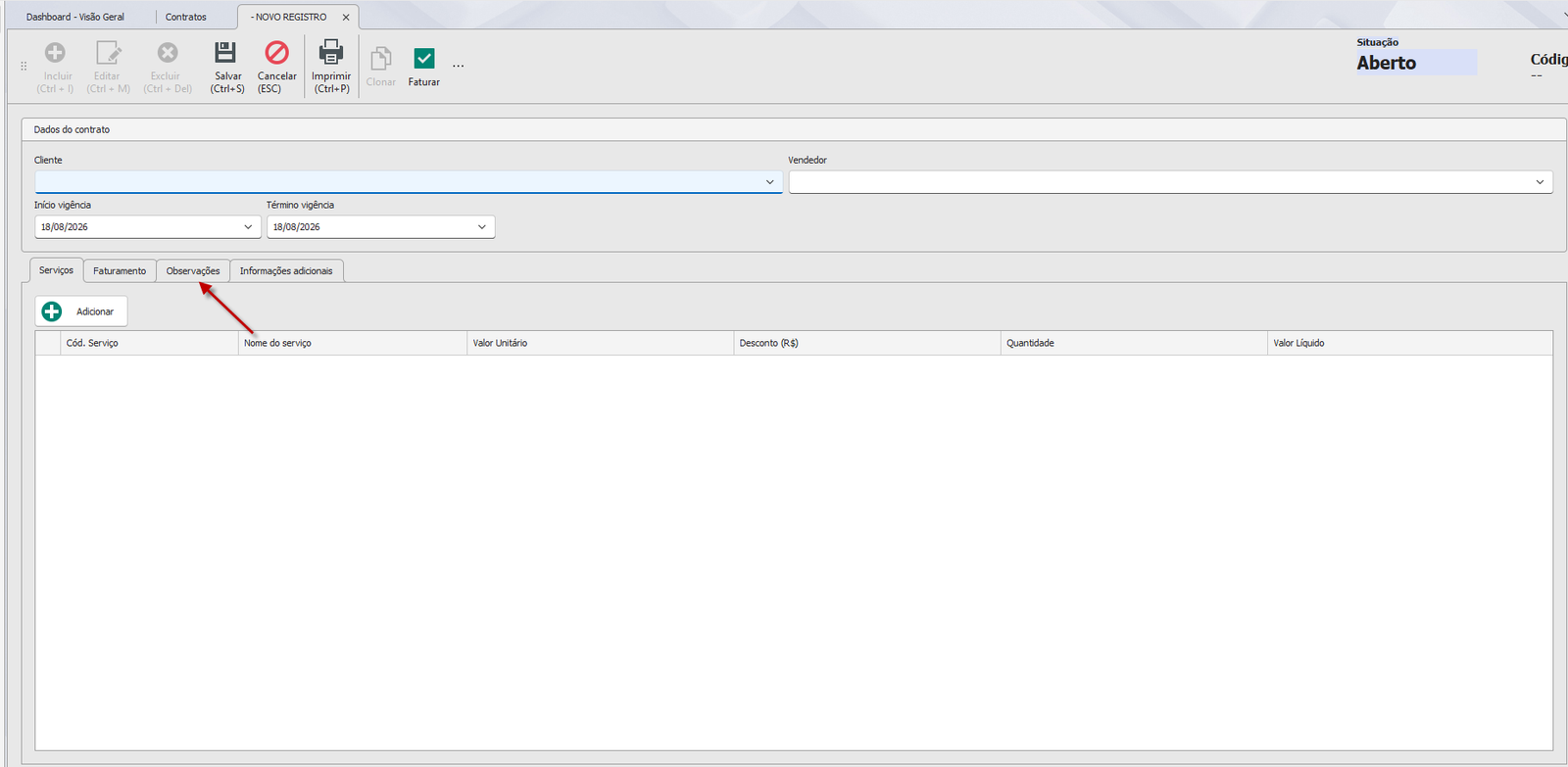Click the Imprimir printer icon
The width and height of the screenshot is (1568, 767).
331,52
